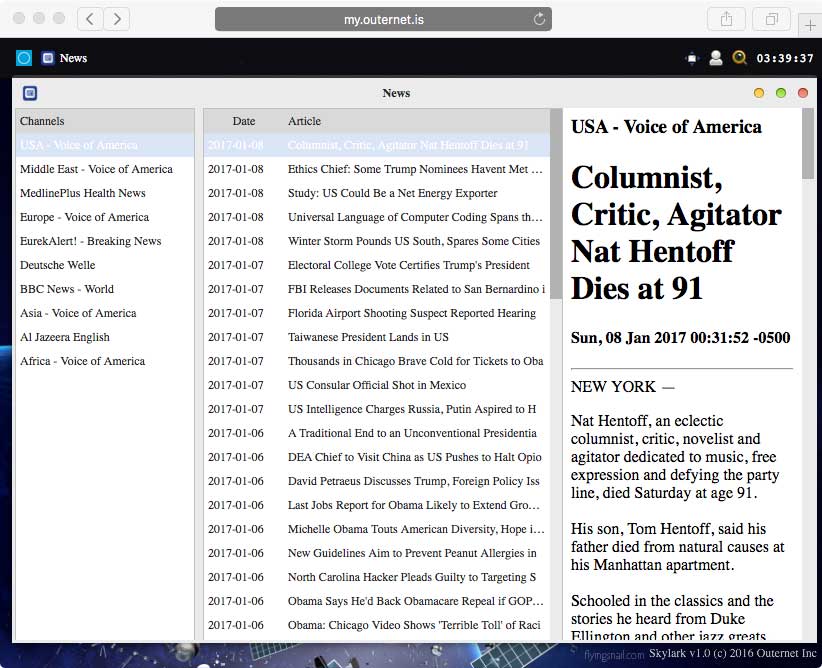Open article Michelle Obama Touts American Diversity
The width and height of the screenshot is (822, 668).
click(376, 529)
